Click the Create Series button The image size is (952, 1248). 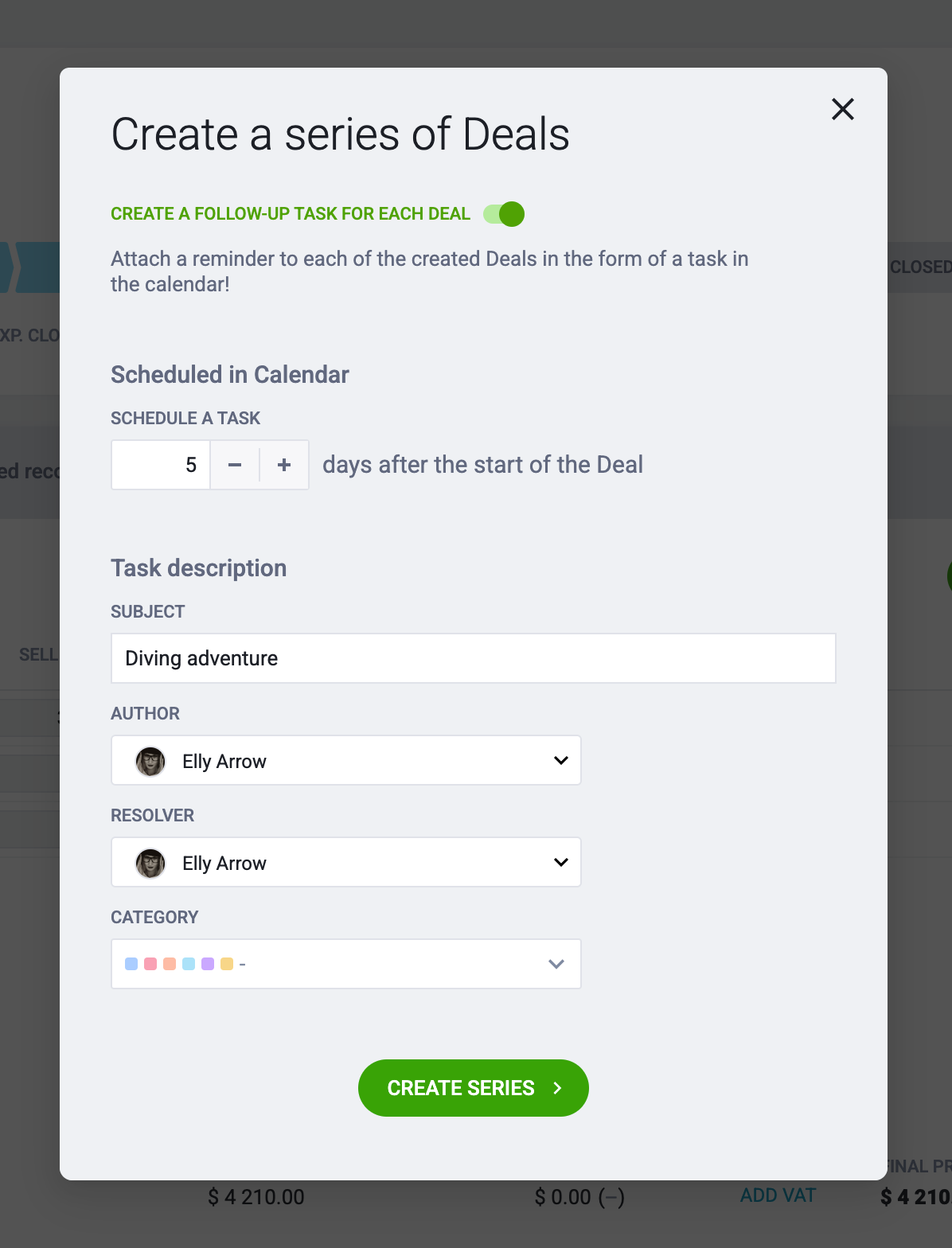(474, 1088)
